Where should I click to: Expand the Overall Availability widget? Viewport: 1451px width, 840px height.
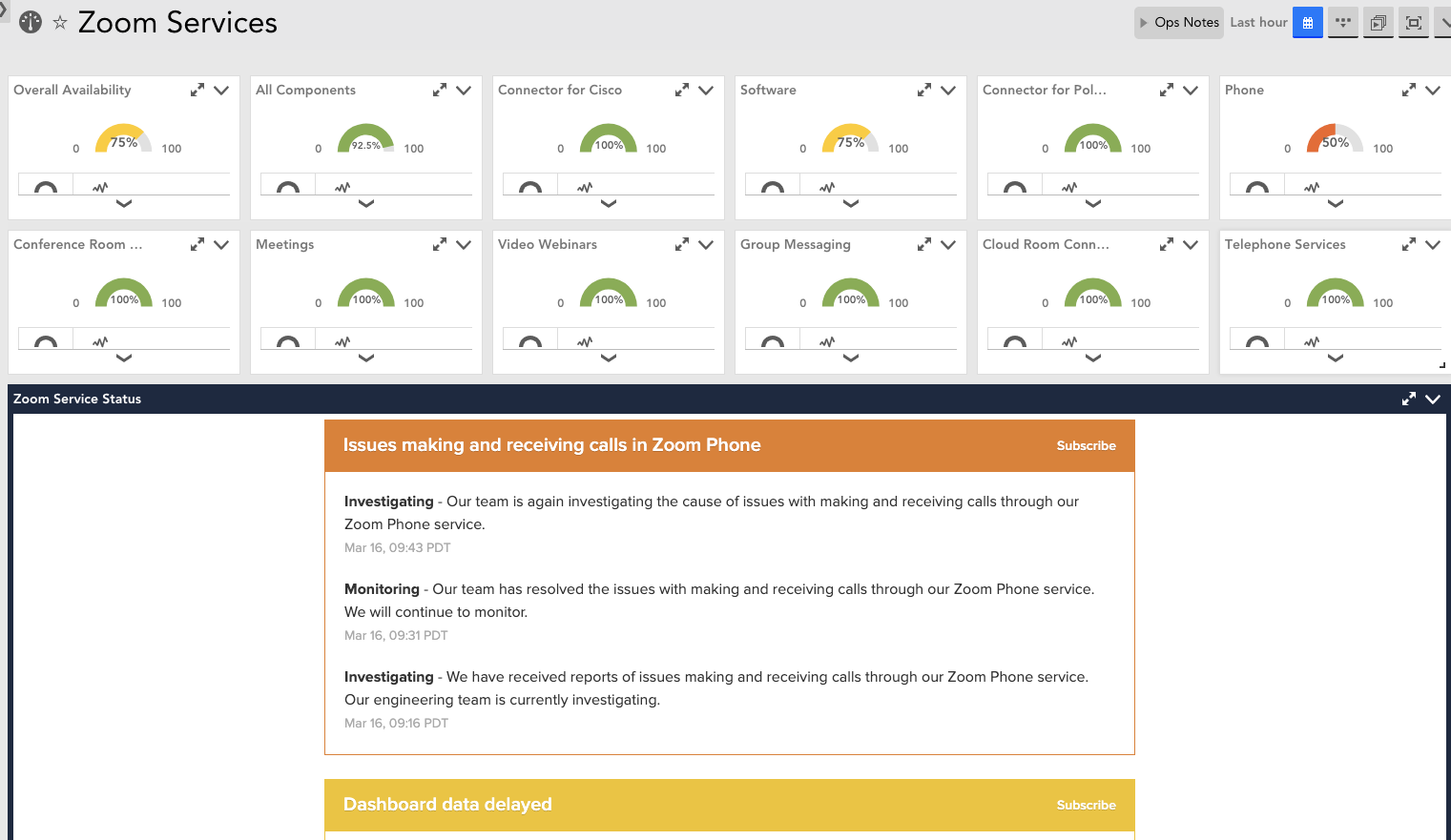197,90
